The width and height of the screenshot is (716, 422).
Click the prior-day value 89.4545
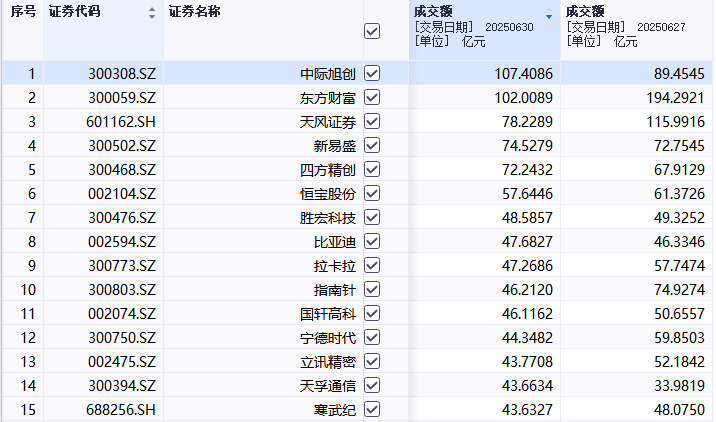coord(679,74)
